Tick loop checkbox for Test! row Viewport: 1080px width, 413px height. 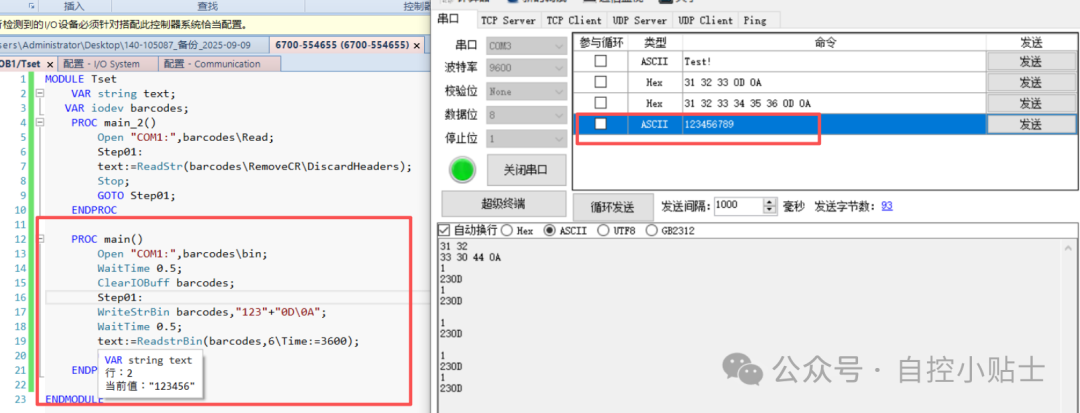coord(601,61)
